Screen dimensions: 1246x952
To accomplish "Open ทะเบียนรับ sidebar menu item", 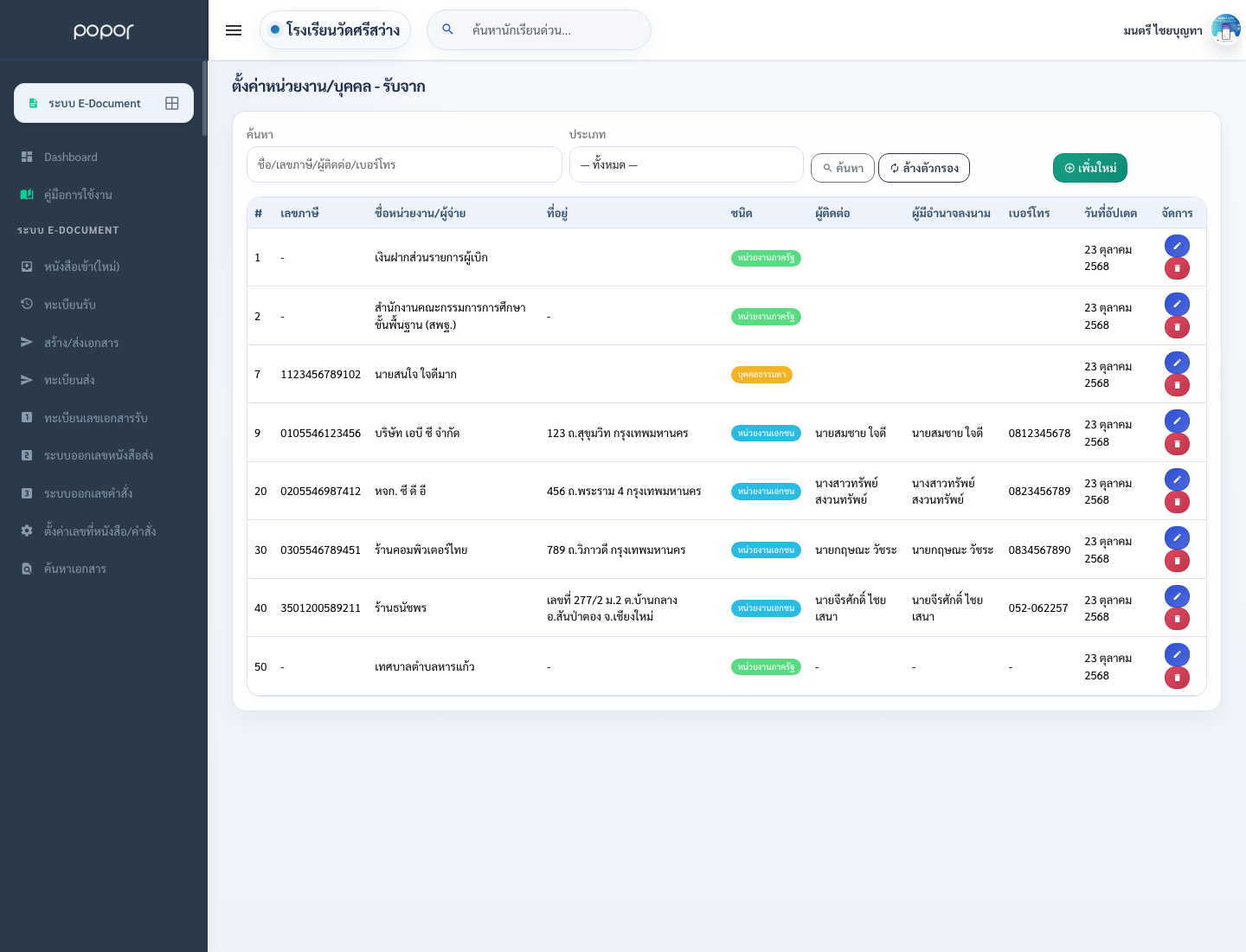I will [70, 305].
